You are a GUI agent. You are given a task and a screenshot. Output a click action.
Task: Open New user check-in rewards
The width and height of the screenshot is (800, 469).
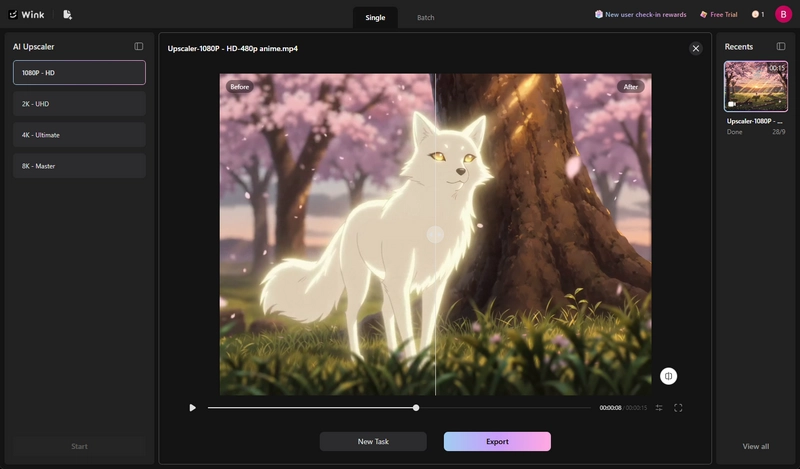click(x=640, y=14)
